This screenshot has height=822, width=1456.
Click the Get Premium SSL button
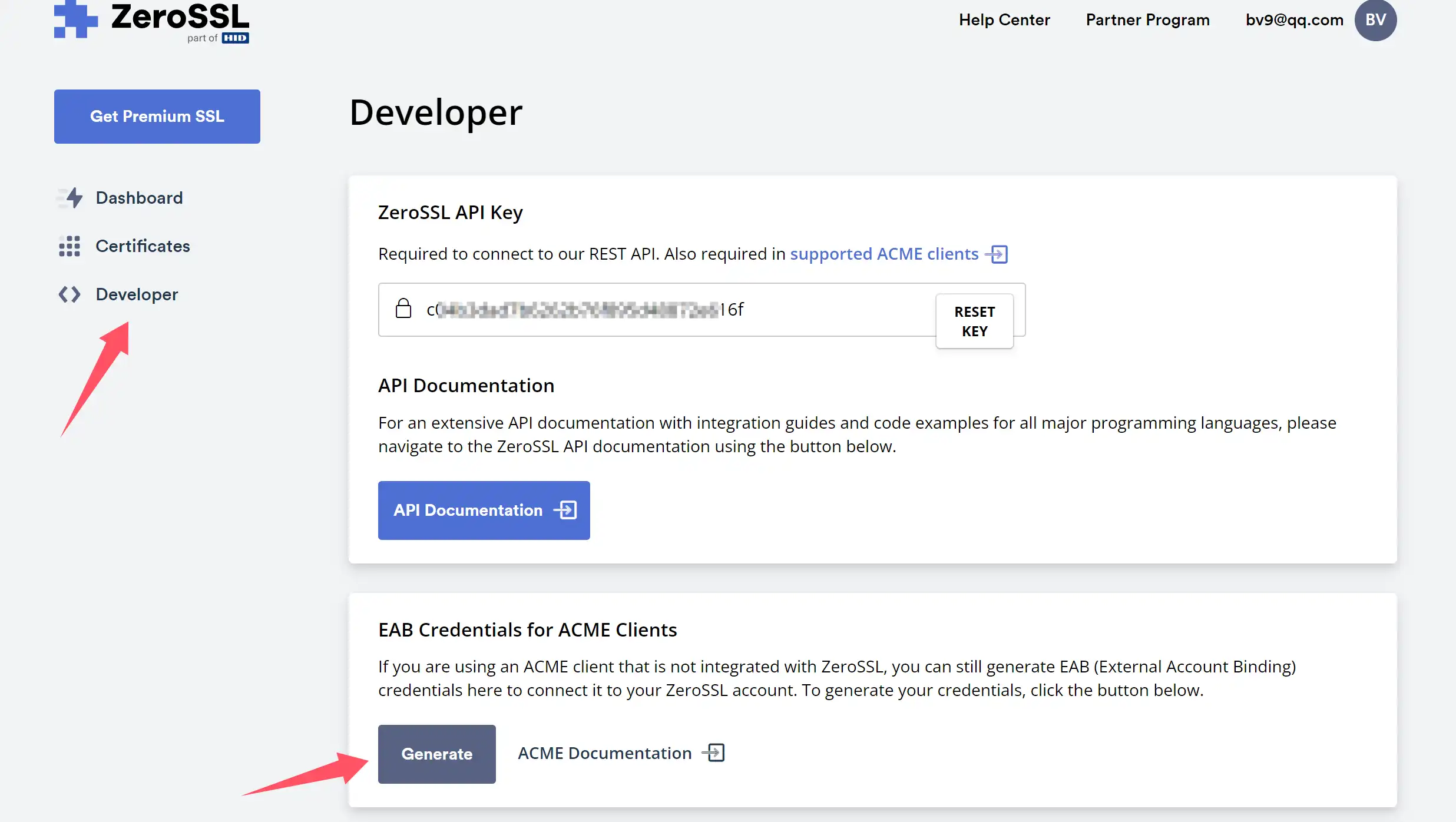pyautogui.click(x=157, y=117)
